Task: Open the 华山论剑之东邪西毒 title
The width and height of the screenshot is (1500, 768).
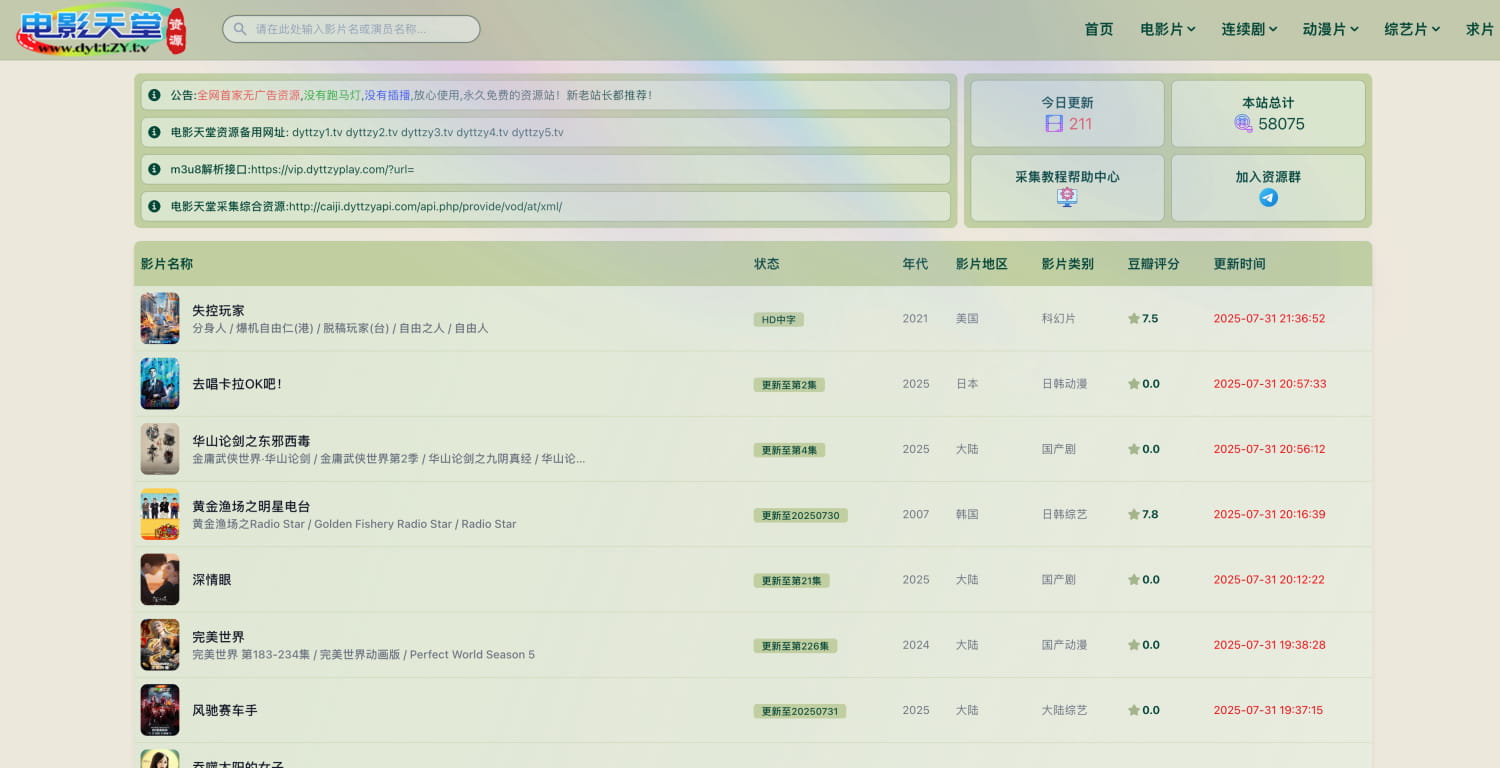Action: click(251, 441)
